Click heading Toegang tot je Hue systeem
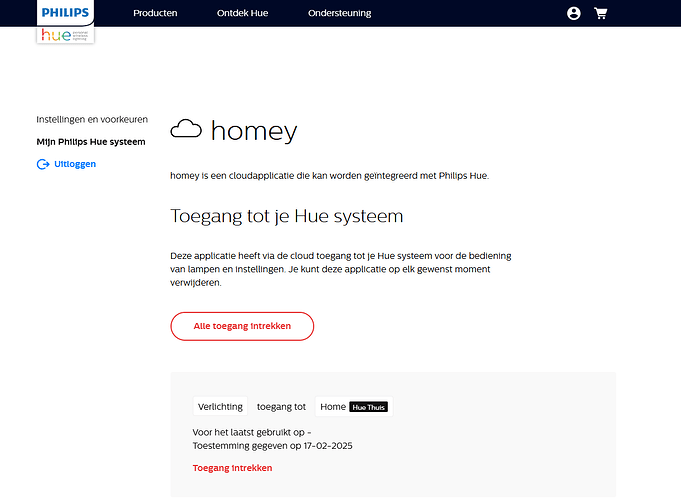 pos(287,216)
